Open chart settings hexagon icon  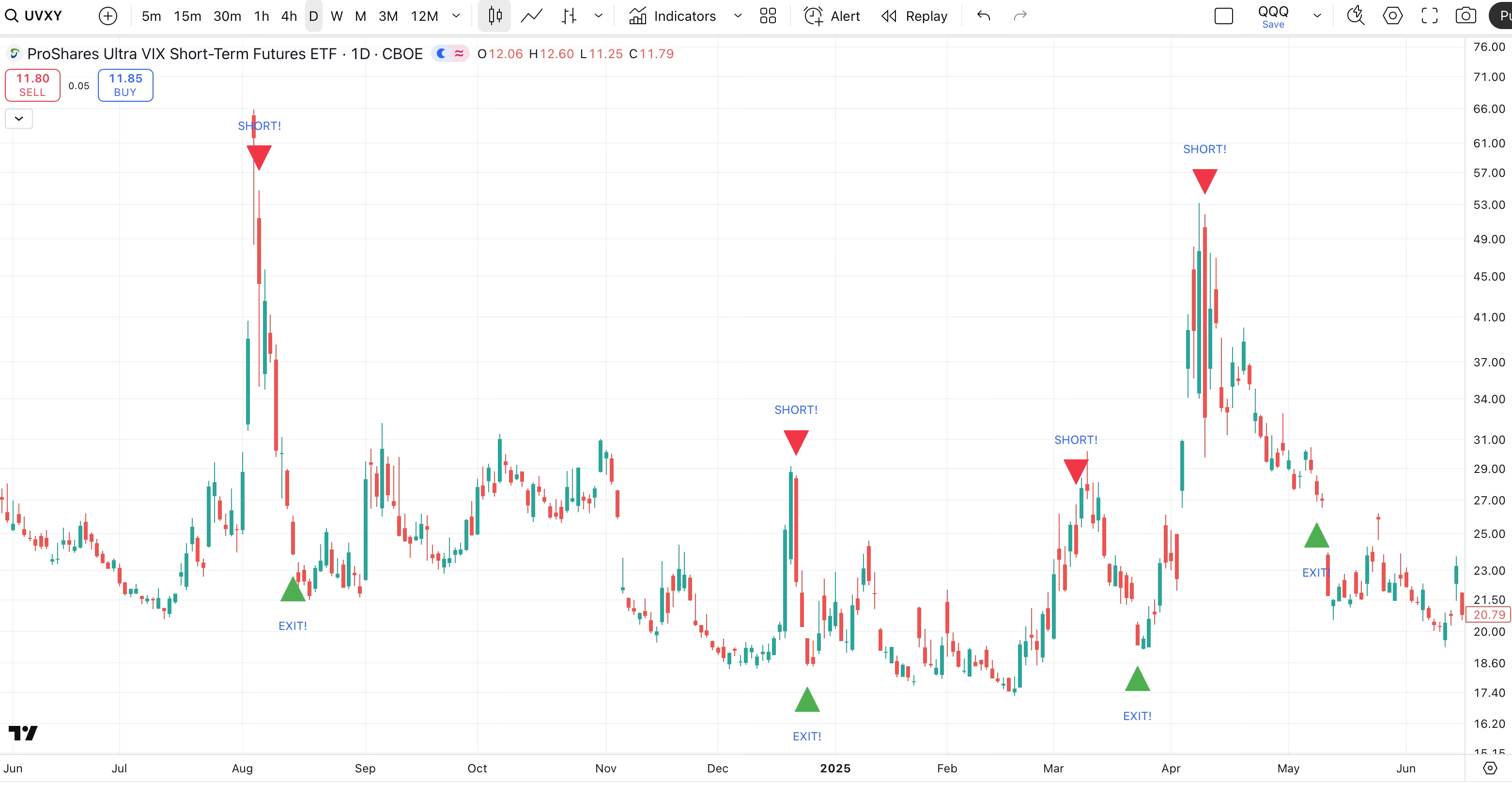coord(1392,16)
